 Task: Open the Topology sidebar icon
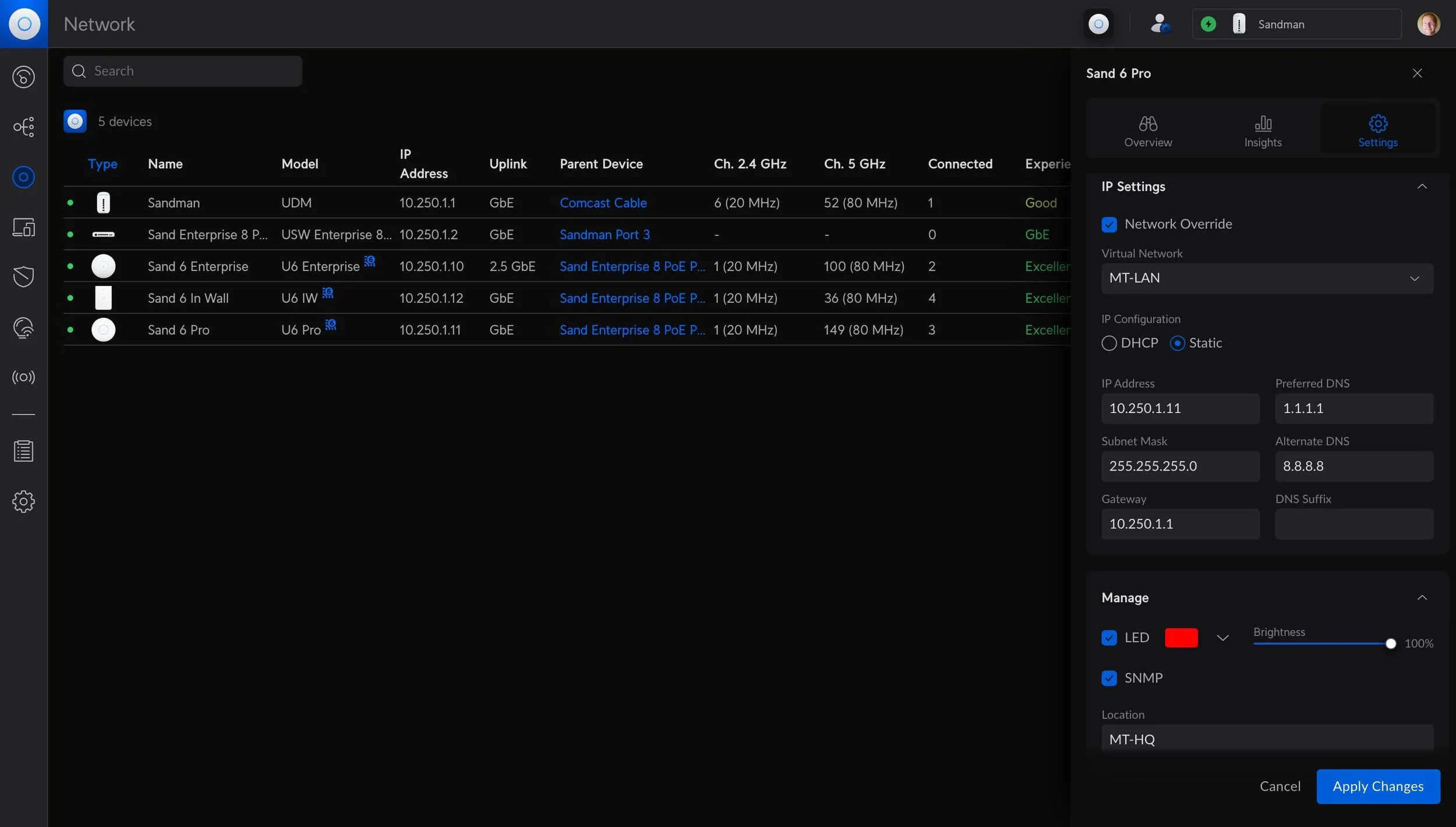23,127
